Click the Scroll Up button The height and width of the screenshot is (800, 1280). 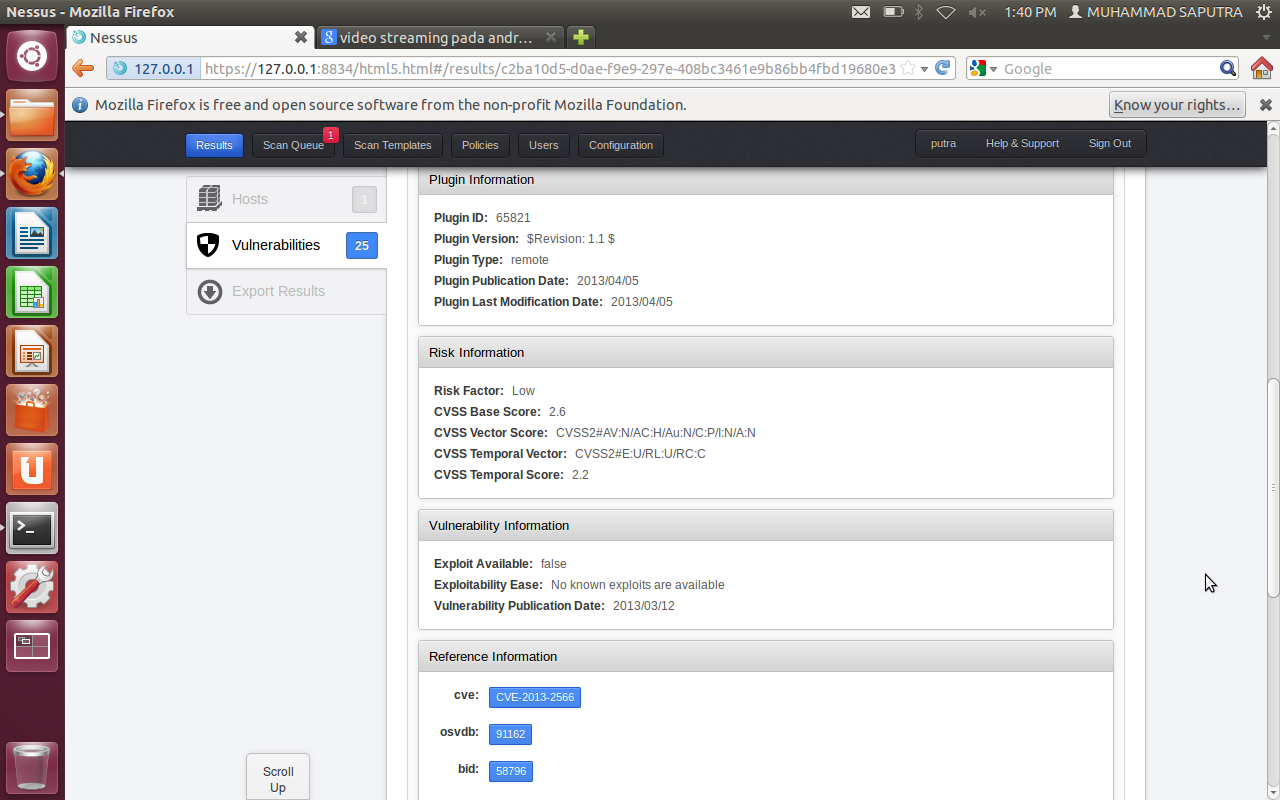pyautogui.click(x=277, y=778)
